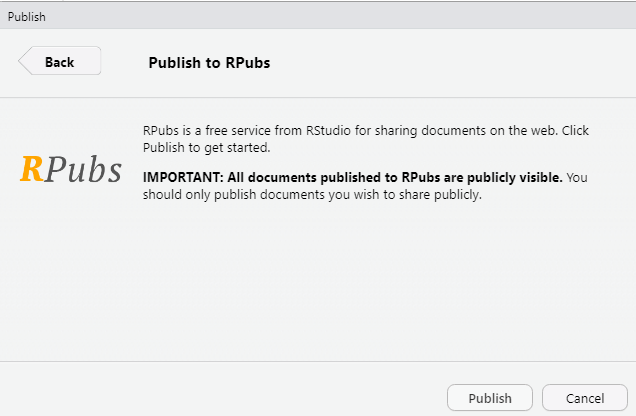Click 'RPubs is a free service' sentence
This screenshot has height=416, width=636.
point(212,132)
